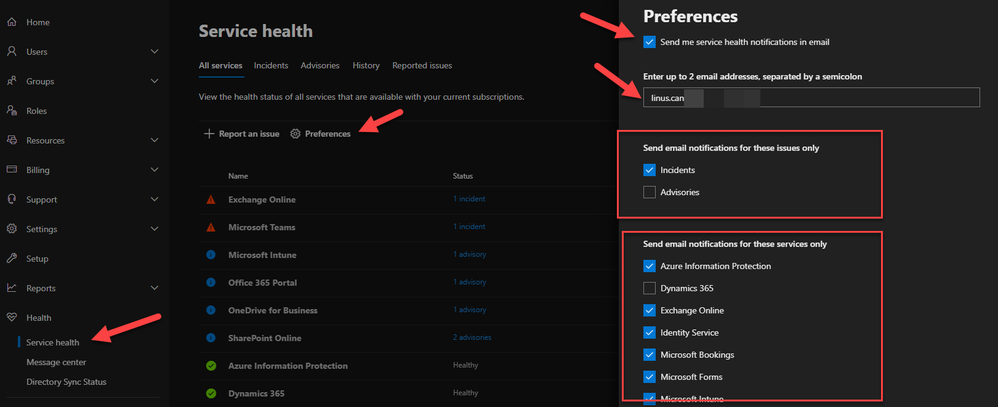
Task: Open the Microsoft Teams 1 incident link
Action: coord(469,227)
